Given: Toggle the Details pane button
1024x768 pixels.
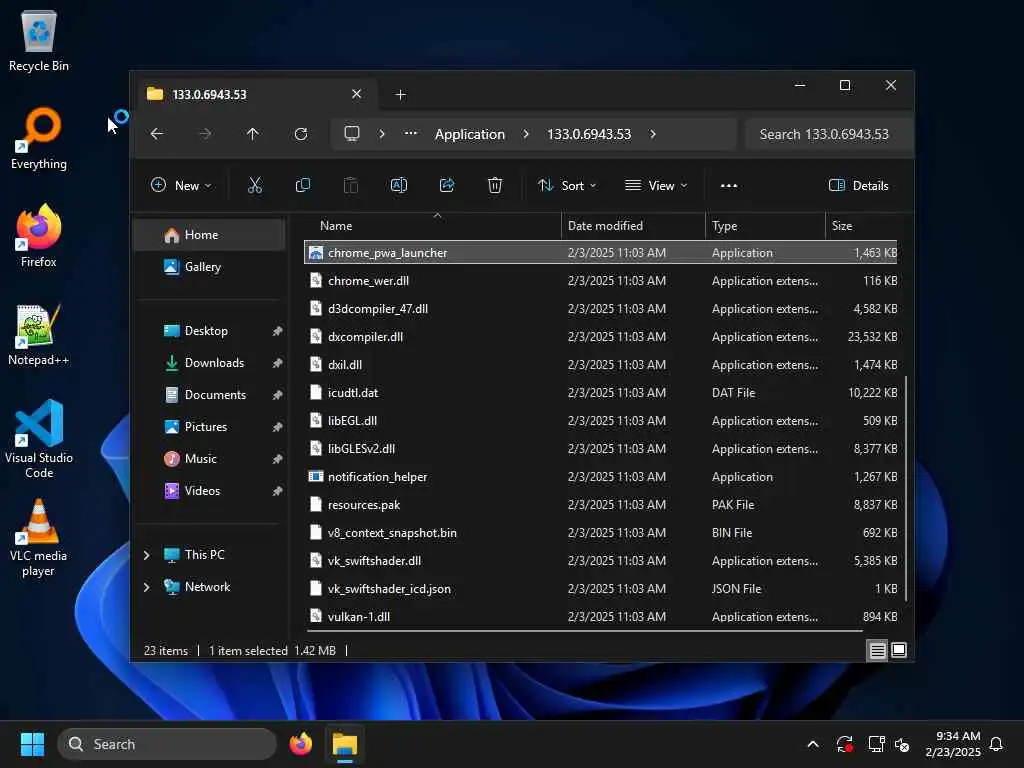Looking at the screenshot, I should (858, 185).
